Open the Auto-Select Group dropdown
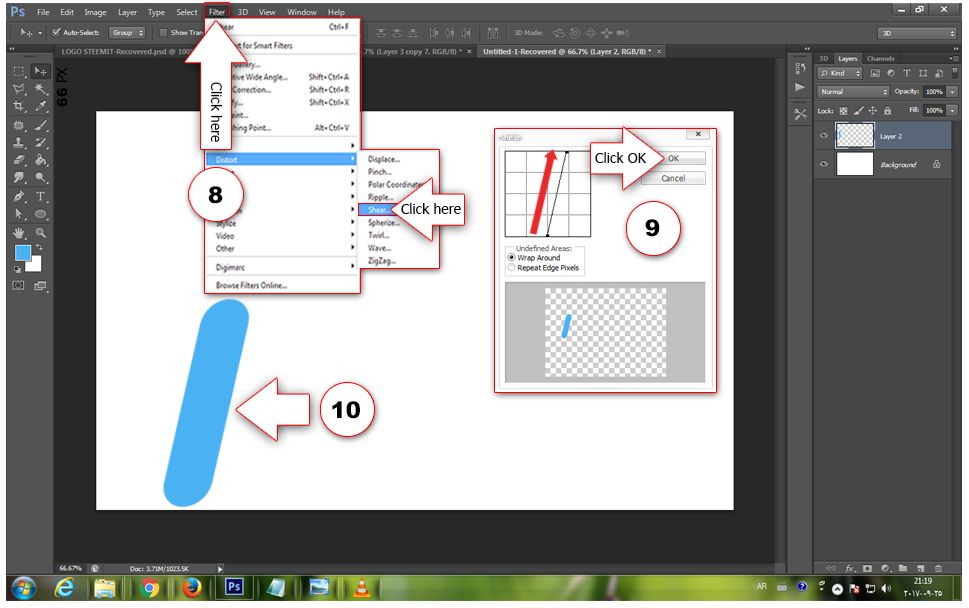Screen dimensions: 969x608 click(x=127, y=32)
